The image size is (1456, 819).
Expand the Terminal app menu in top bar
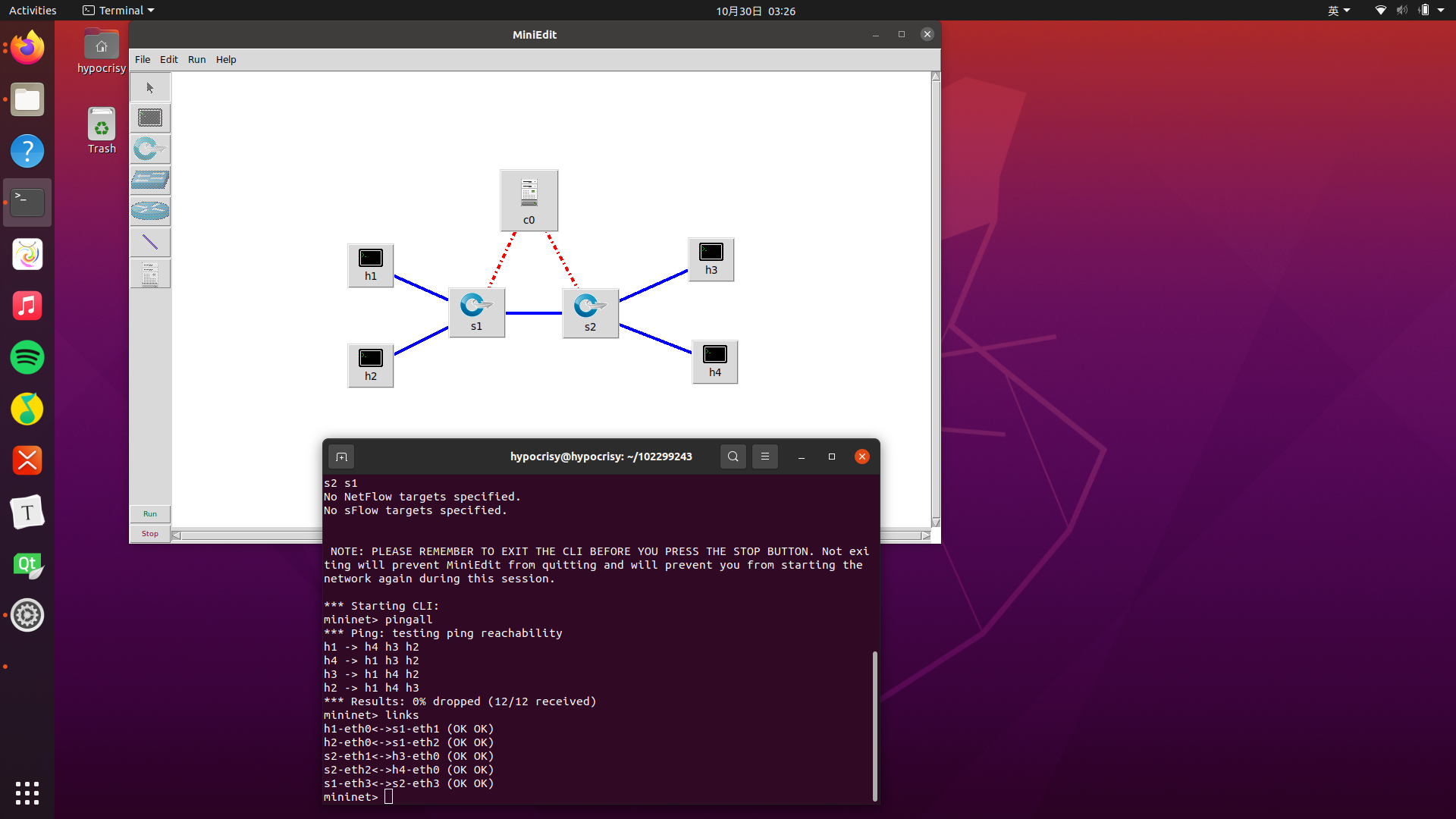(119, 11)
